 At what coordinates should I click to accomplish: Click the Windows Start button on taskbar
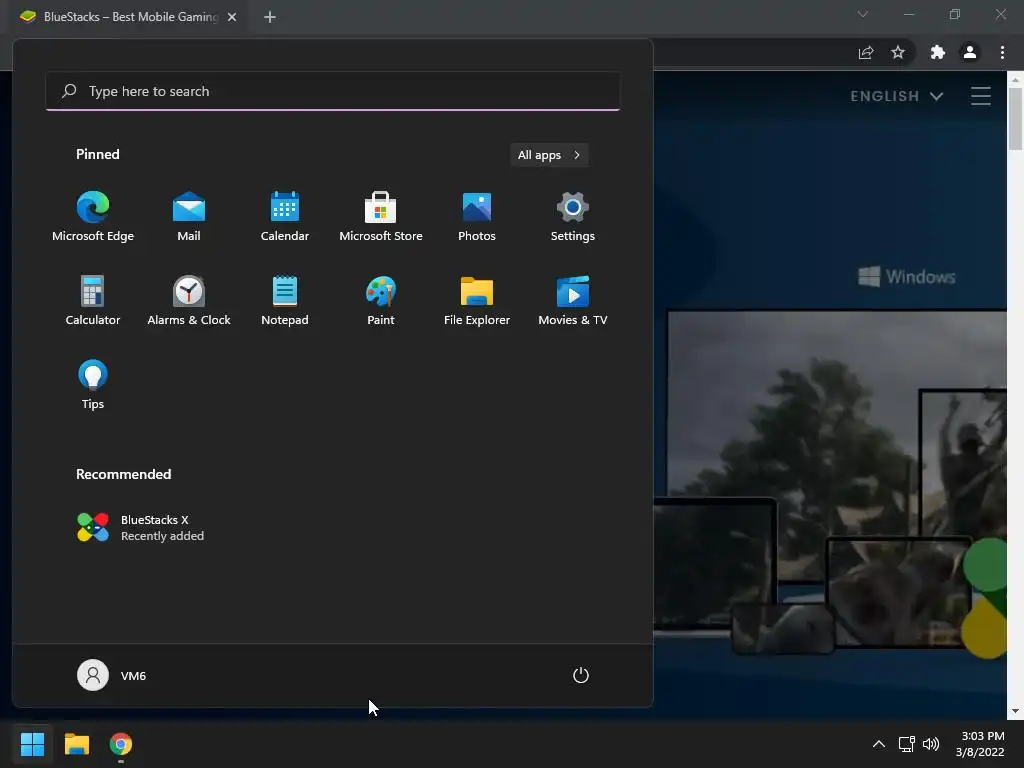pyautogui.click(x=32, y=744)
